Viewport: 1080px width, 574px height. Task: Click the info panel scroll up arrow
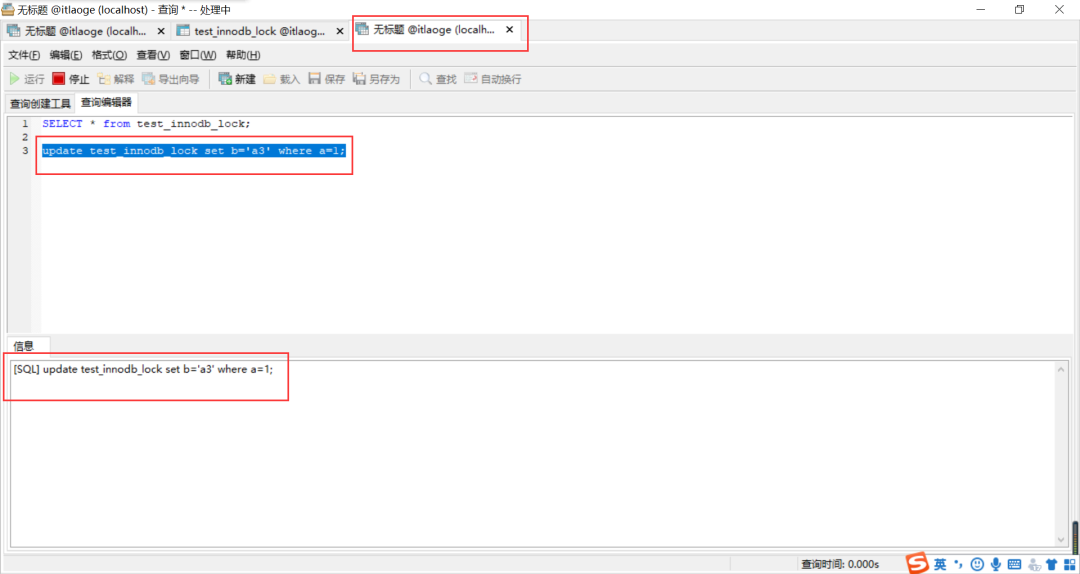tap(1061, 370)
